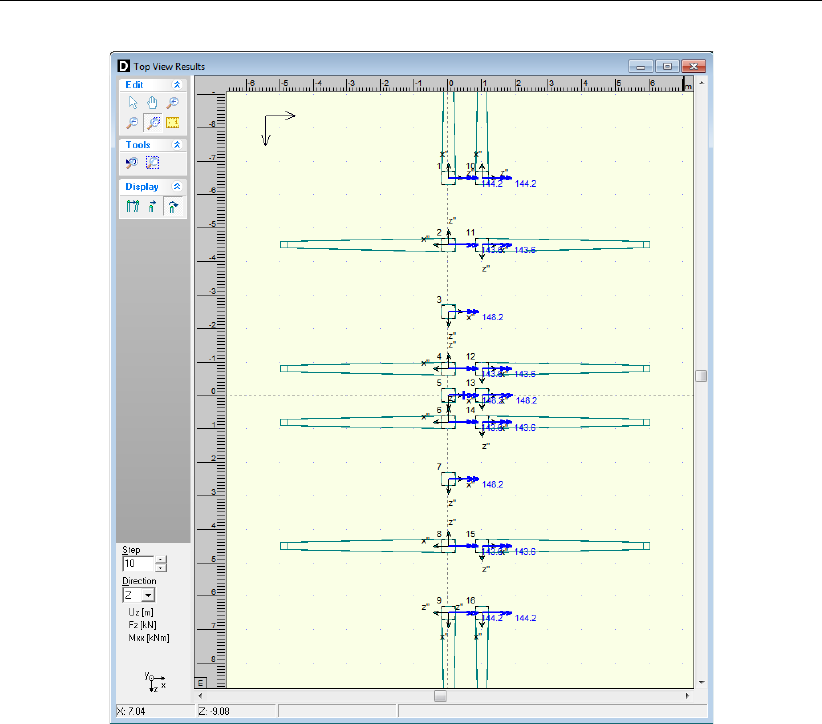
Task: Click the vertical scrollbar down arrow
Action: pyautogui.click(x=701, y=682)
